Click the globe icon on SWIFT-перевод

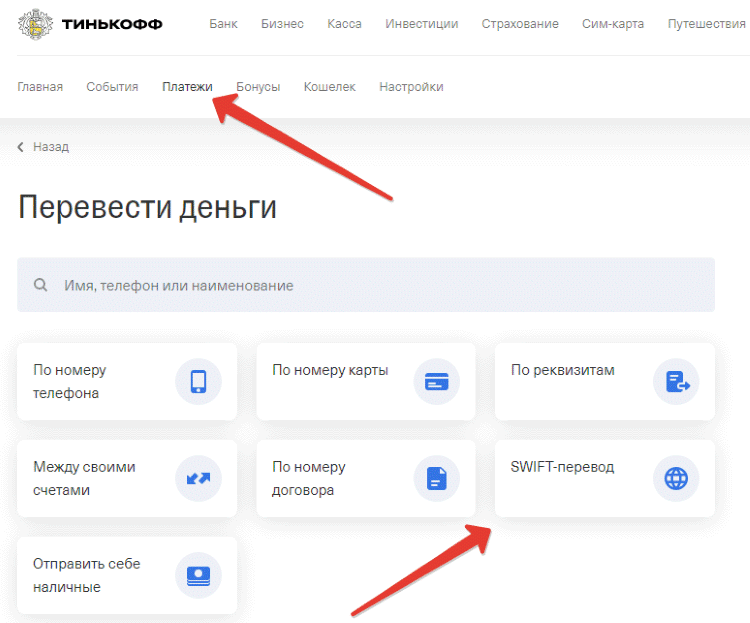[x=676, y=478]
